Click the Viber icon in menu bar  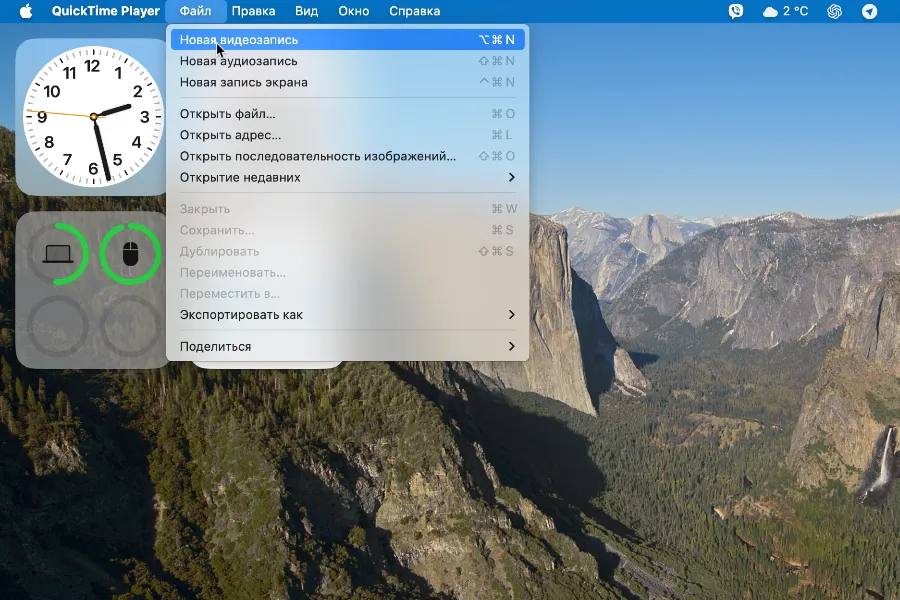(x=735, y=11)
